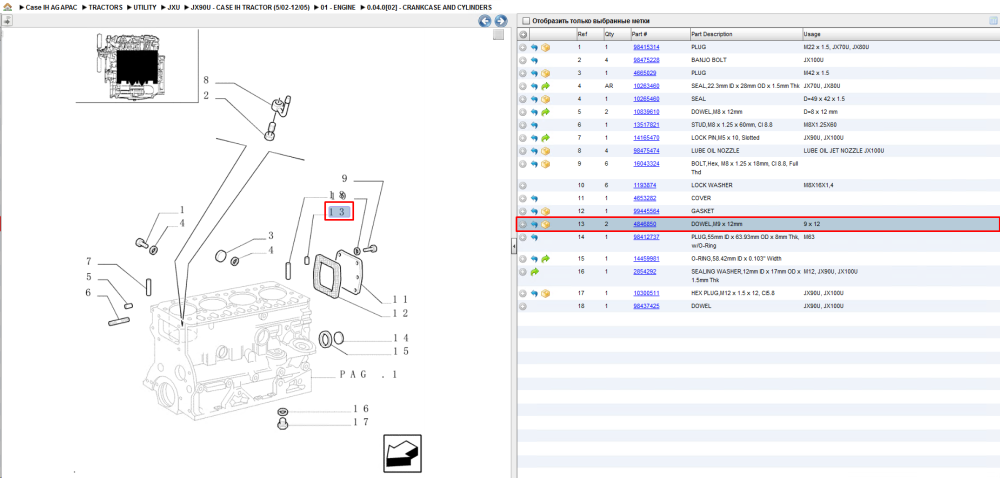Add the LOCK WASHER row with plus icon
This screenshot has width=1000, height=478.
click(x=523, y=185)
